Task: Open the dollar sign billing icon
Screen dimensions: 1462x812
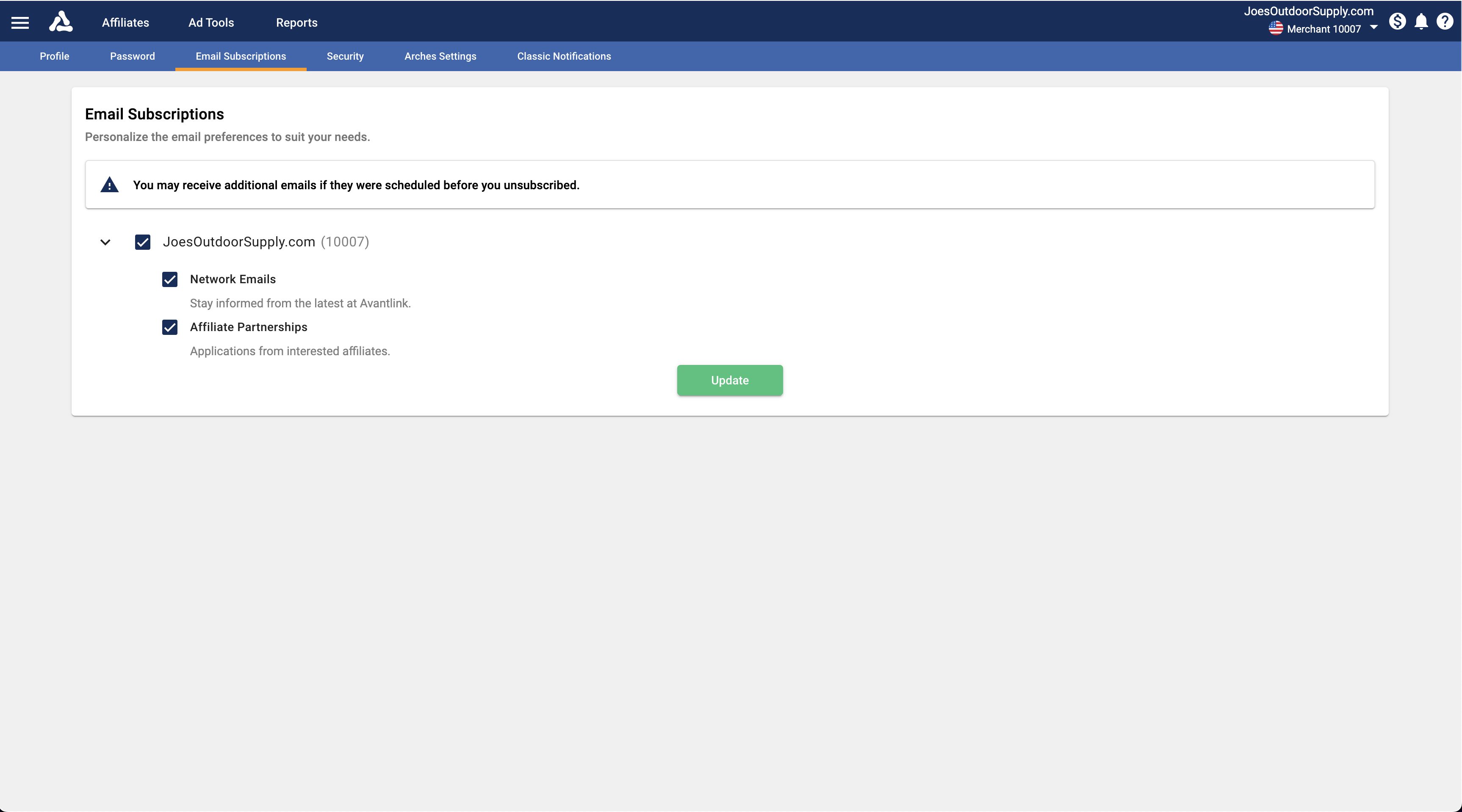Action: click(x=1397, y=22)
